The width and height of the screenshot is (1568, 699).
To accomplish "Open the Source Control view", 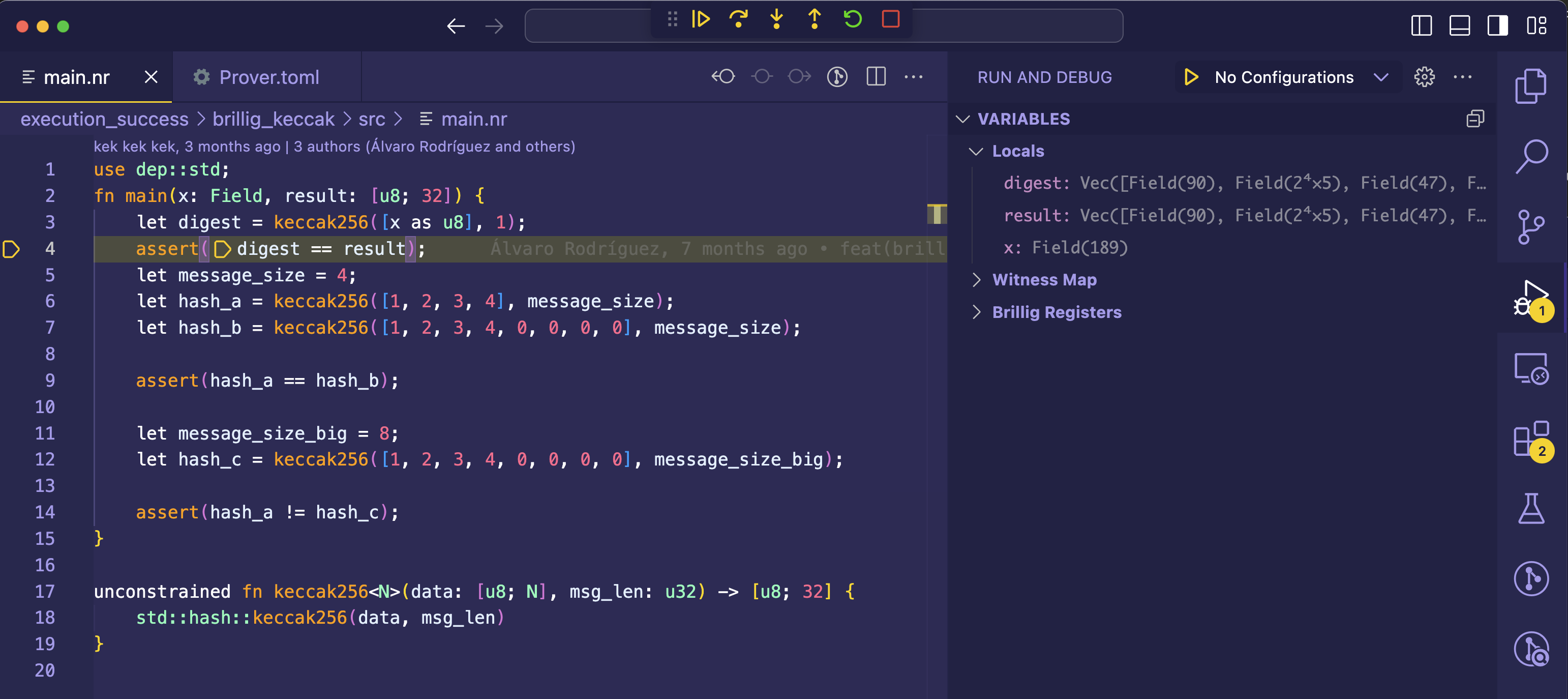I will pyautogui.click(x=1530, y=226).
